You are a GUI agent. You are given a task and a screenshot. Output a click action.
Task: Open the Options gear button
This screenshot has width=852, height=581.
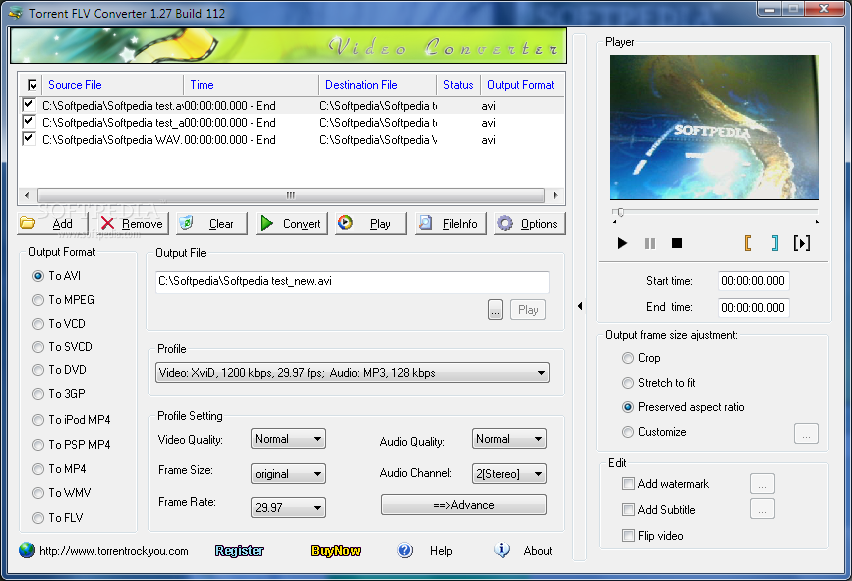pos(530,223)
